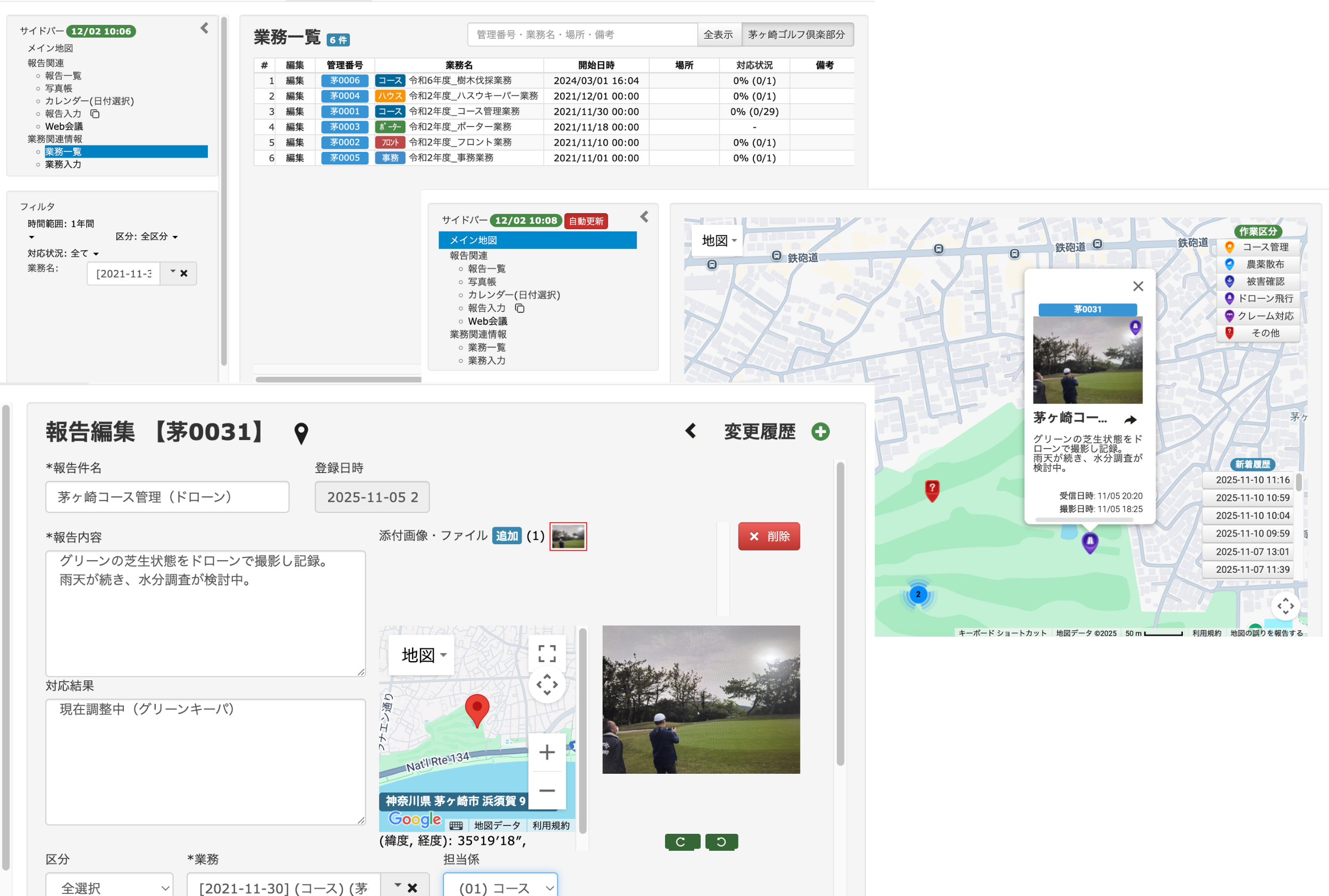Toggle the 自動更新 auto-refresh badge
1329x896 pixels.
(586, 221)
